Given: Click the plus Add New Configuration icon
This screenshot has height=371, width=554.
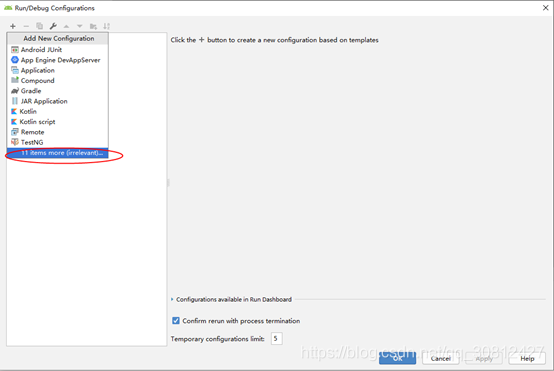Looking at the screenshot, I should 13,26.
